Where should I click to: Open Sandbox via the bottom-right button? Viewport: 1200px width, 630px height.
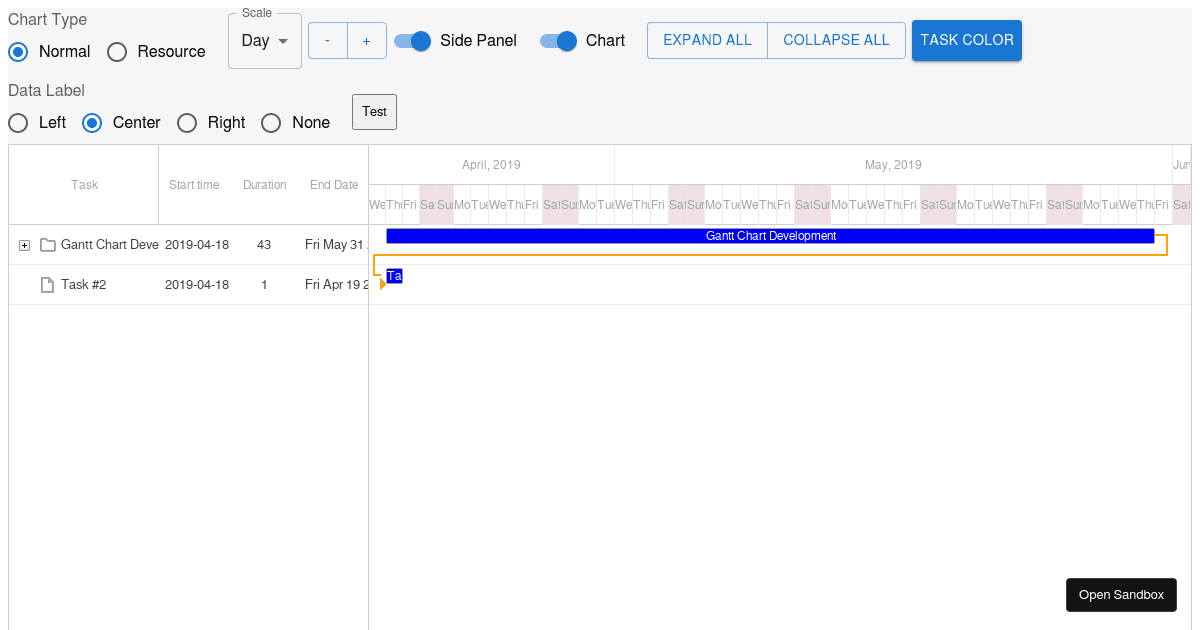tap(1121, 594)
